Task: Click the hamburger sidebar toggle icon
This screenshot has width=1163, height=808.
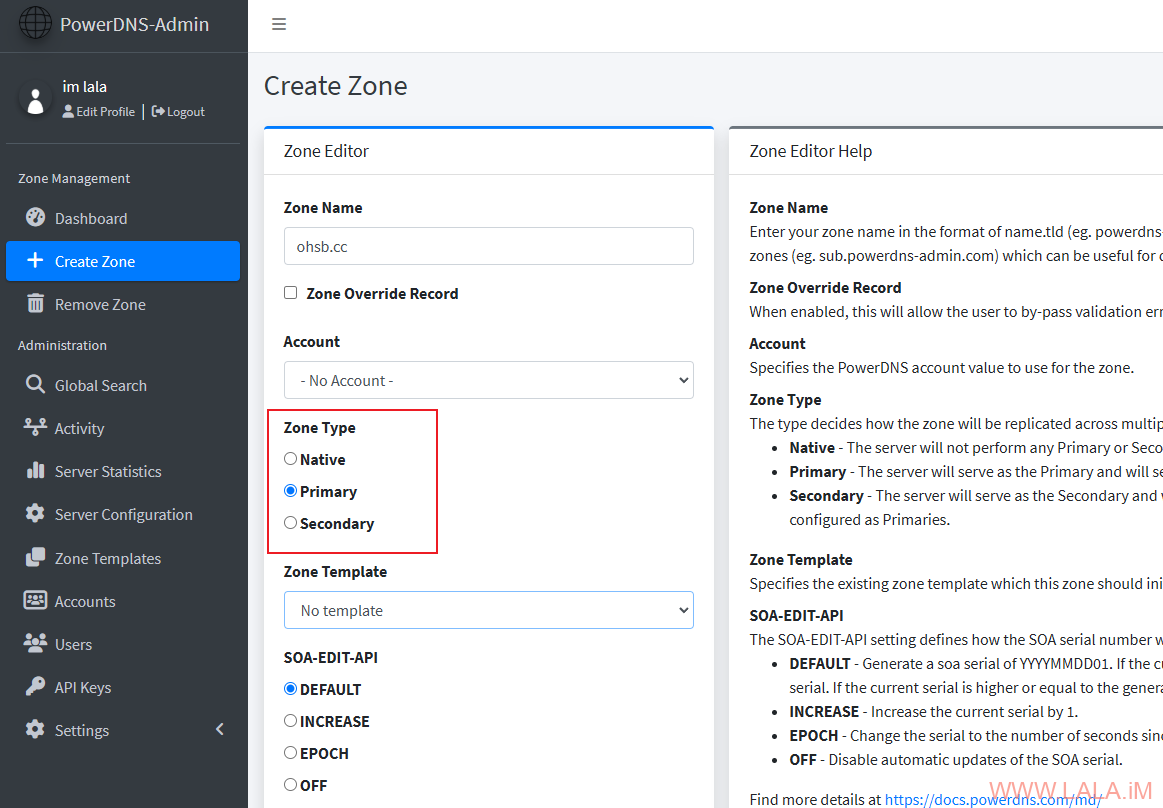Action: [279, 25]
